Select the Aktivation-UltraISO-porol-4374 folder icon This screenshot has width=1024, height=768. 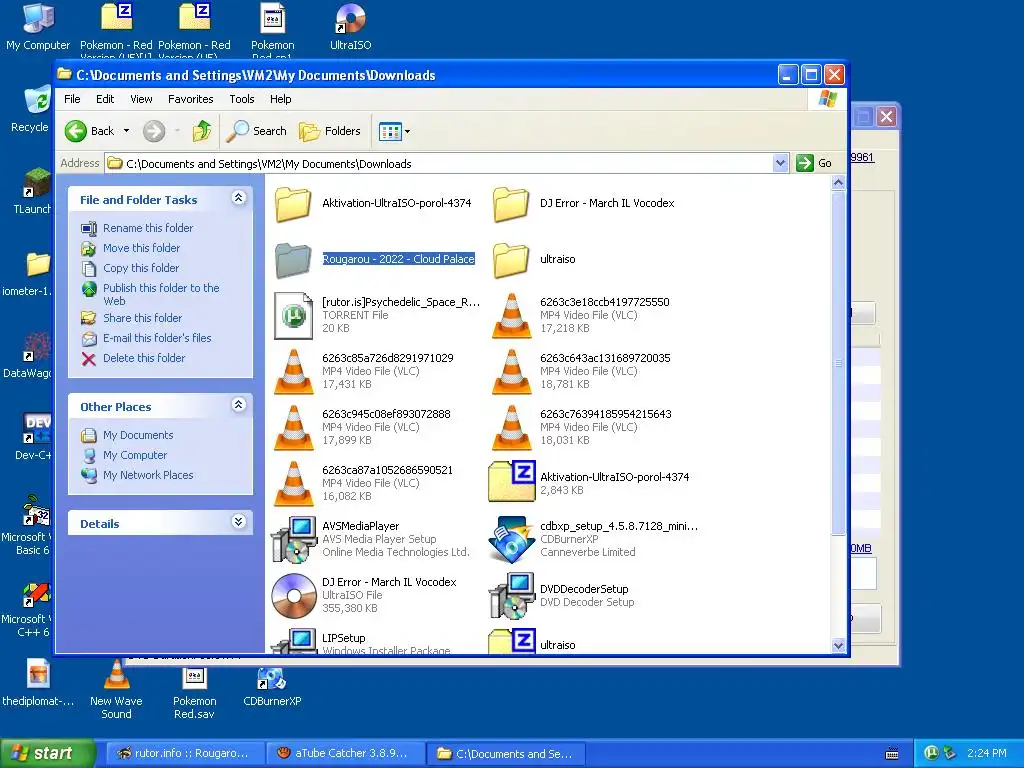(293, 204)
